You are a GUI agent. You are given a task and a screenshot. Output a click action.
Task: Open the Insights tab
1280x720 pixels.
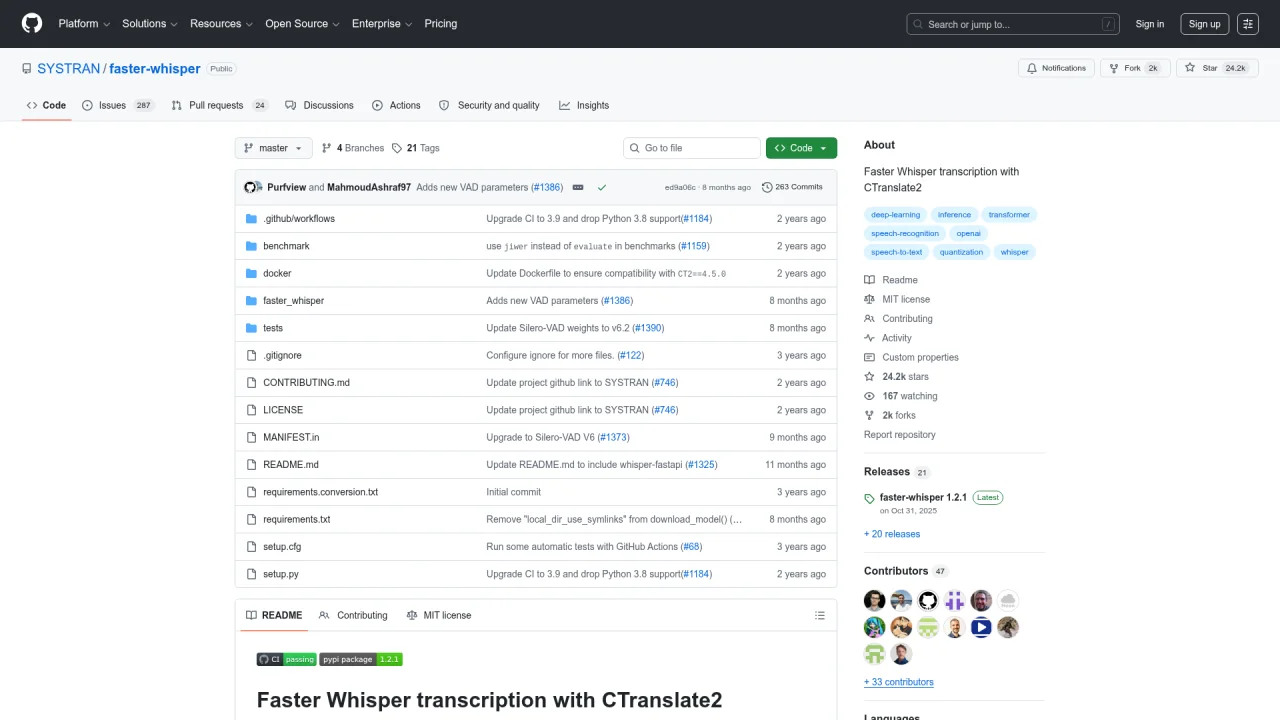click(x=584, y=105)
